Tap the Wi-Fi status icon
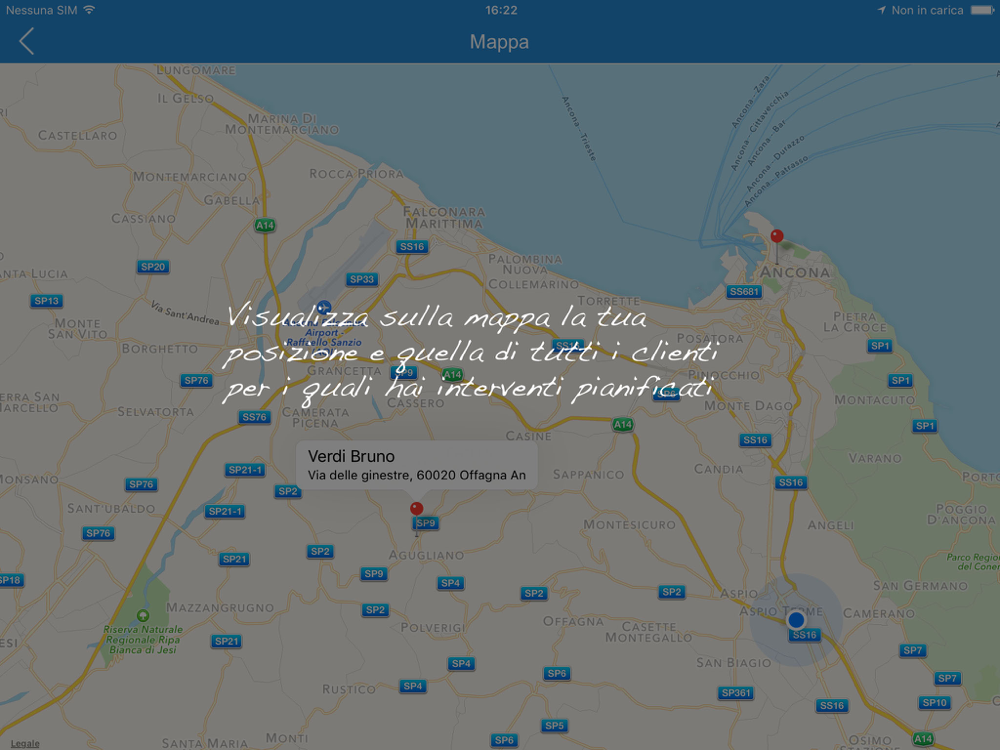Image resolution: width=1000 pixels, height=750 pixels. (x=89, y=10)
